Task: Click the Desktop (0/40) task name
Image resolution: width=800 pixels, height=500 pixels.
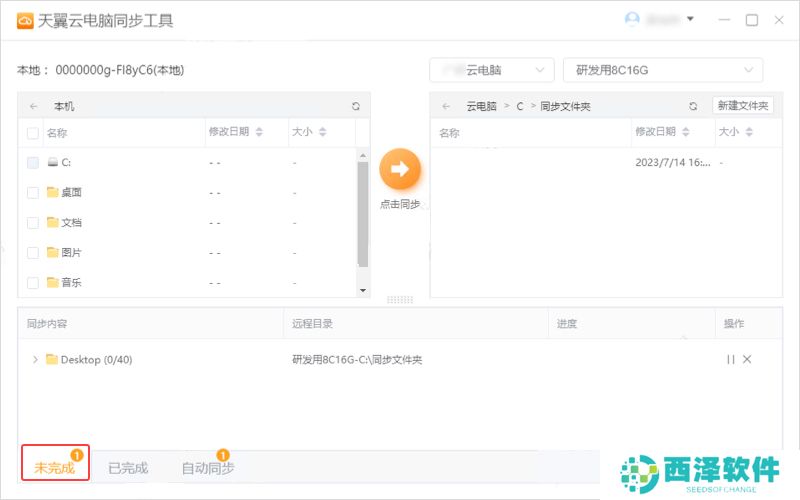Action: 96,360
